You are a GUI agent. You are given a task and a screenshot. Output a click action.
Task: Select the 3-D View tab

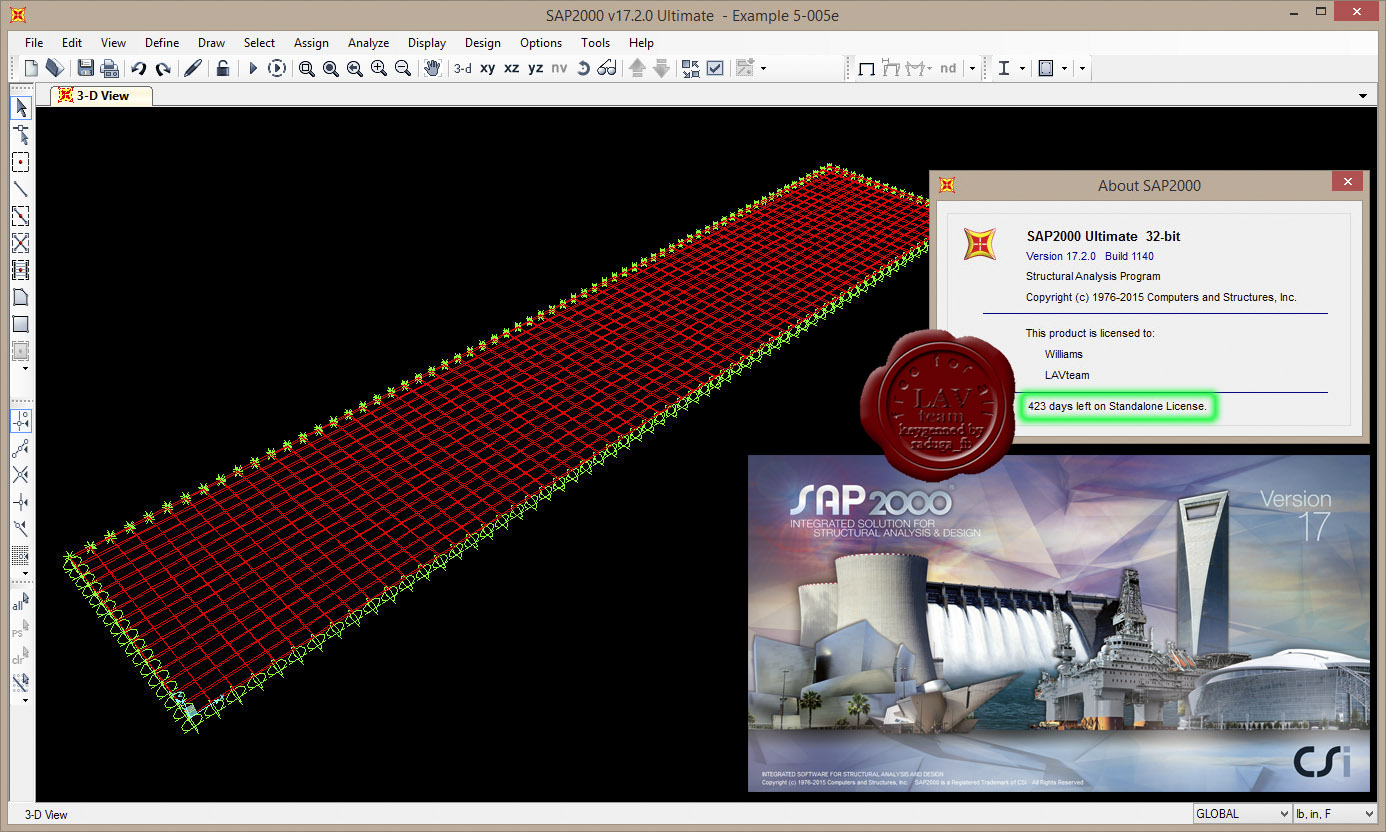coord(102,96)
